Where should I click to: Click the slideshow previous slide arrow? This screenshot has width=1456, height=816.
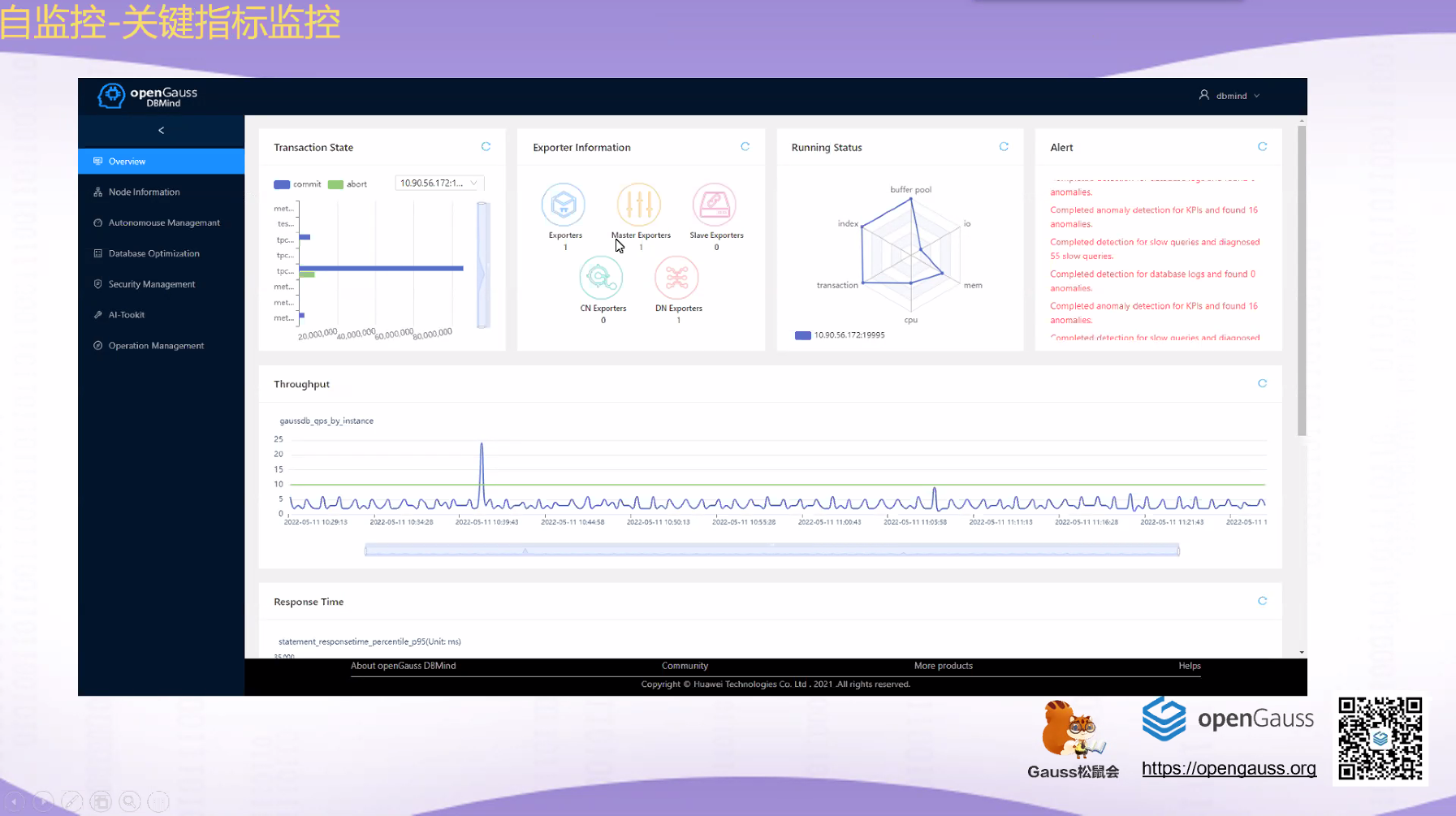pos(15,802)
